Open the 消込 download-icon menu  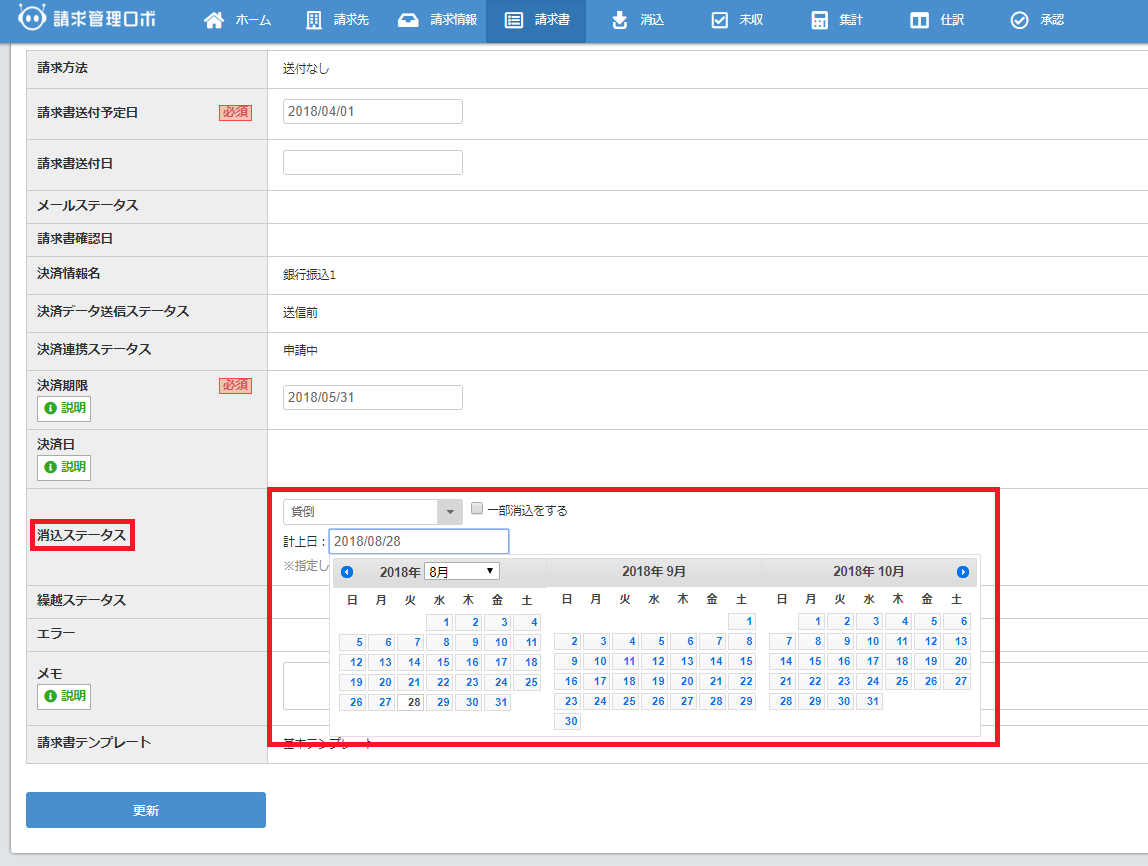[x=638, y=20]
